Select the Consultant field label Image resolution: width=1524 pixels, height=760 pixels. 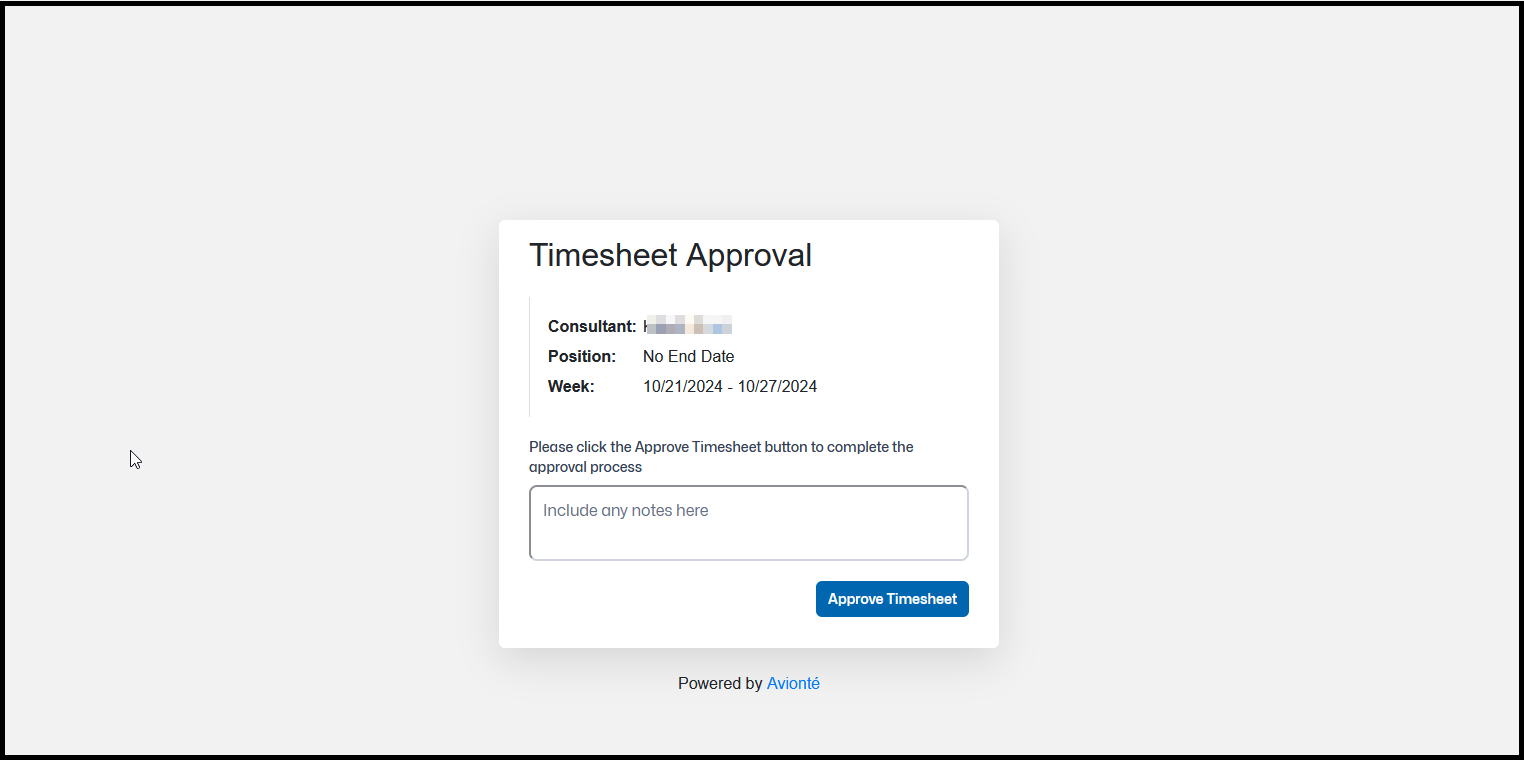[x=591, y=327]
